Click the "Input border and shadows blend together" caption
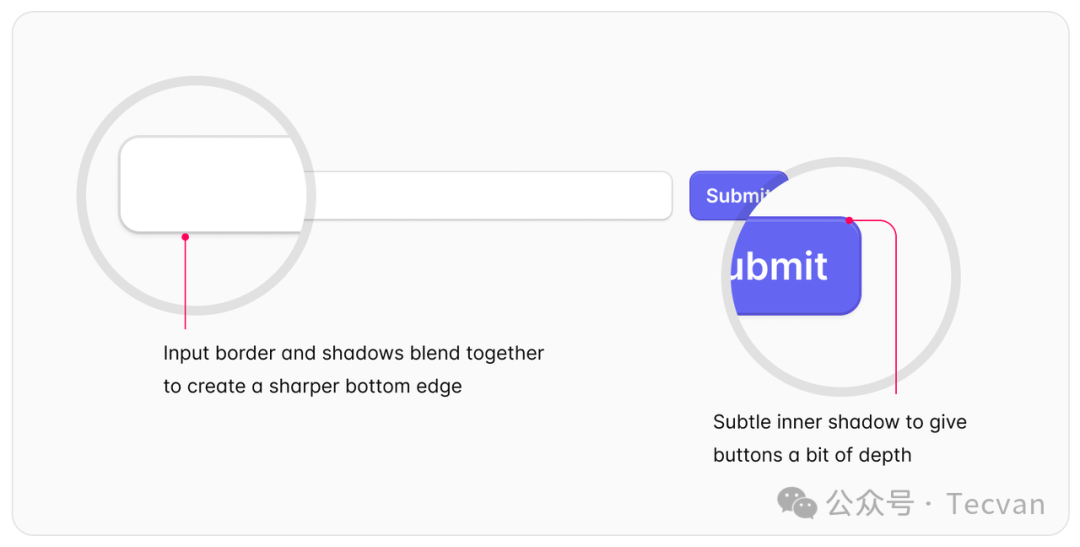The width and height of the screenshot is (1080, 547). coord(353,353)
